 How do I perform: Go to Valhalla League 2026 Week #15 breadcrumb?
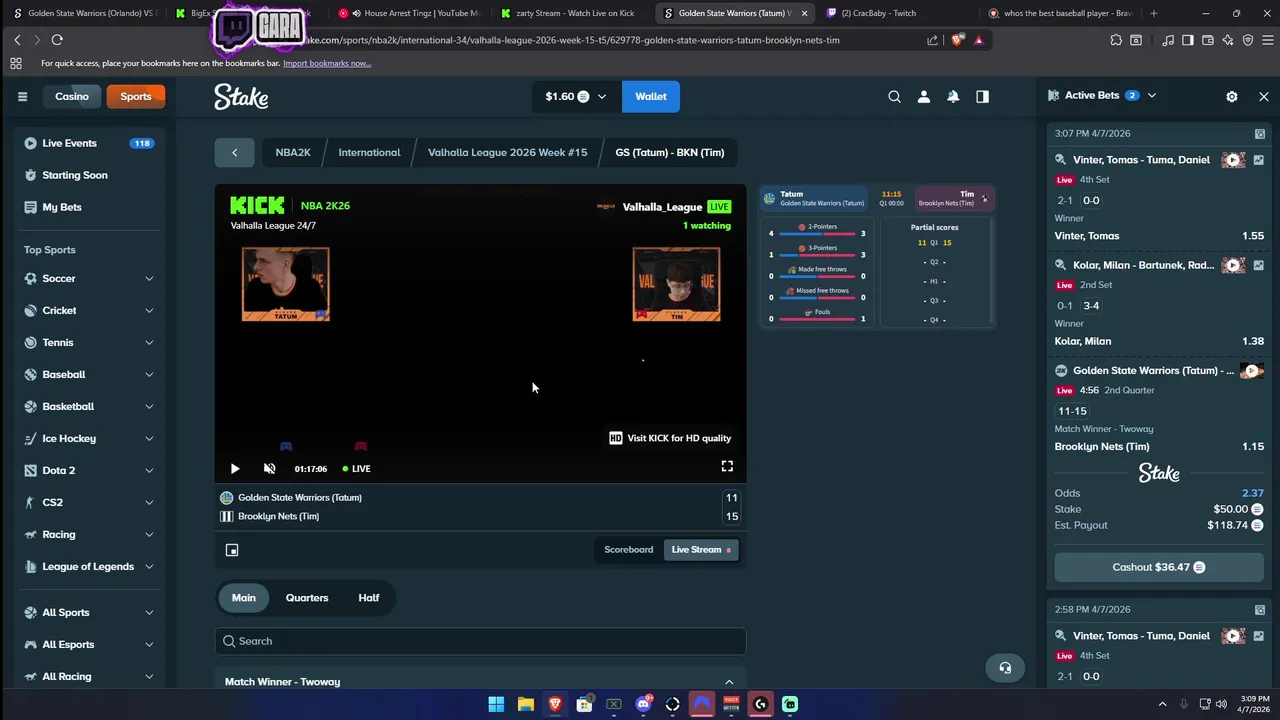[x=508, y=152]
